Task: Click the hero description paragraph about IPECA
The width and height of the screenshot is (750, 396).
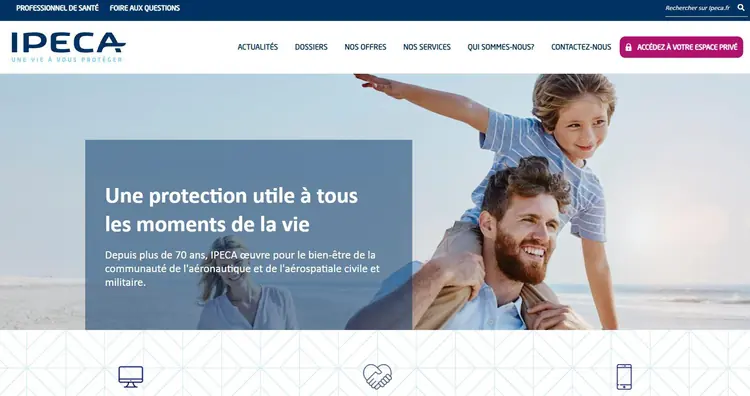Action: 243,268
